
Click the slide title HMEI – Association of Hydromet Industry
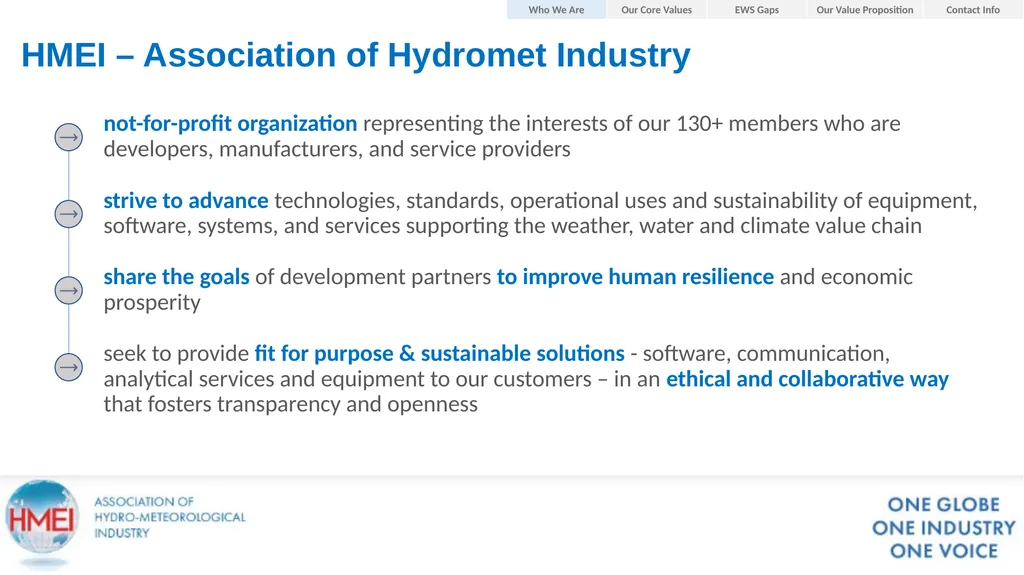pos(356,55)
